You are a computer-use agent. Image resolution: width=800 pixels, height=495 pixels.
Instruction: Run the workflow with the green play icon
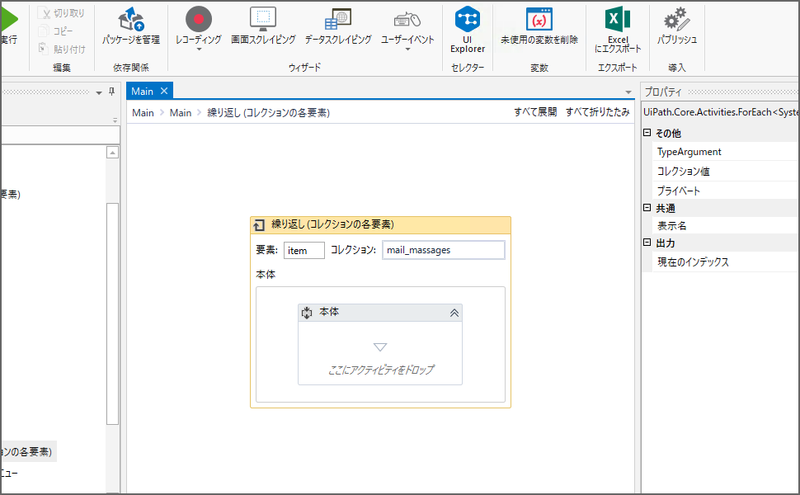8,19
